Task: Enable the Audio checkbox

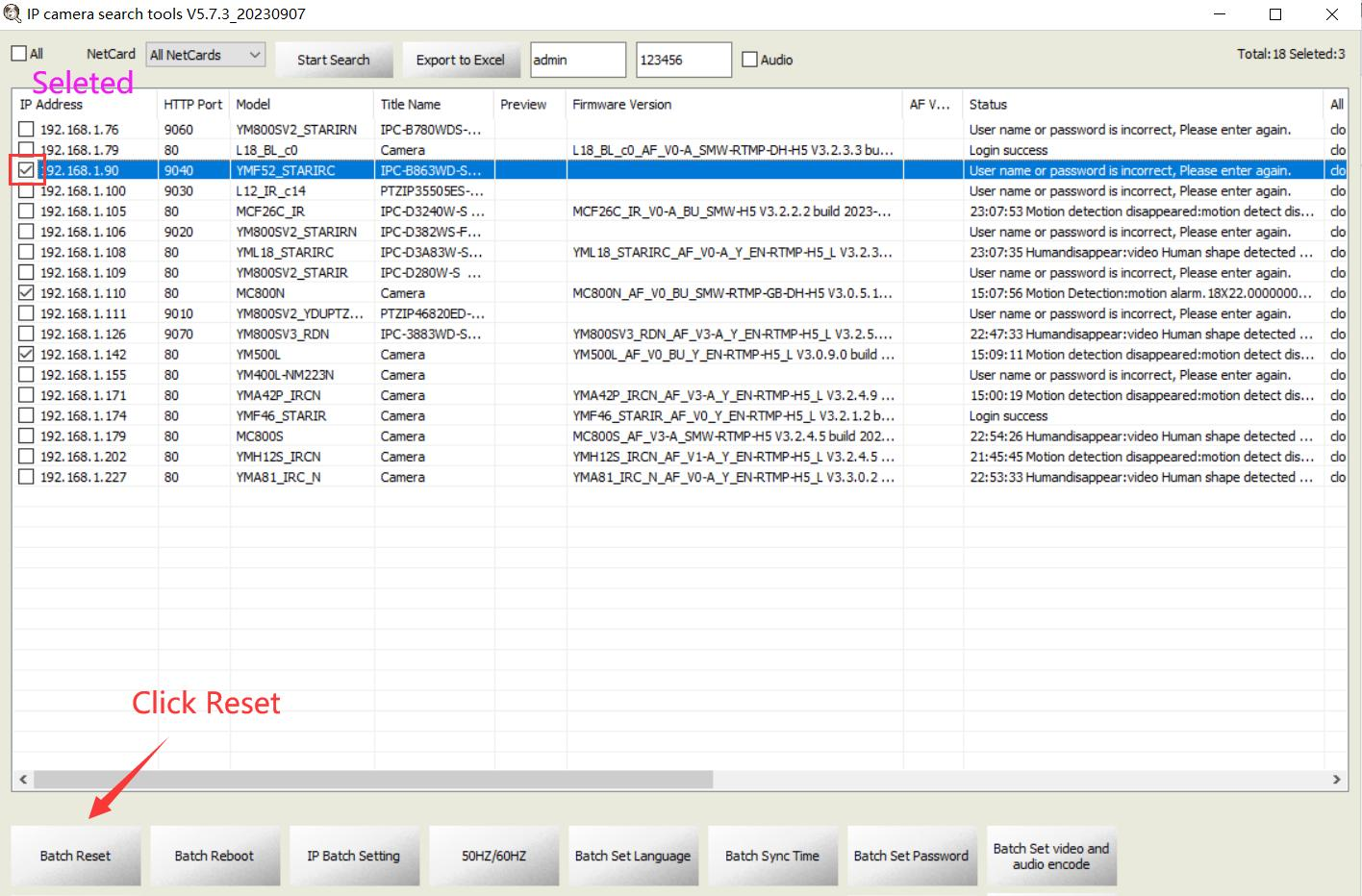Action: (750, 60)
